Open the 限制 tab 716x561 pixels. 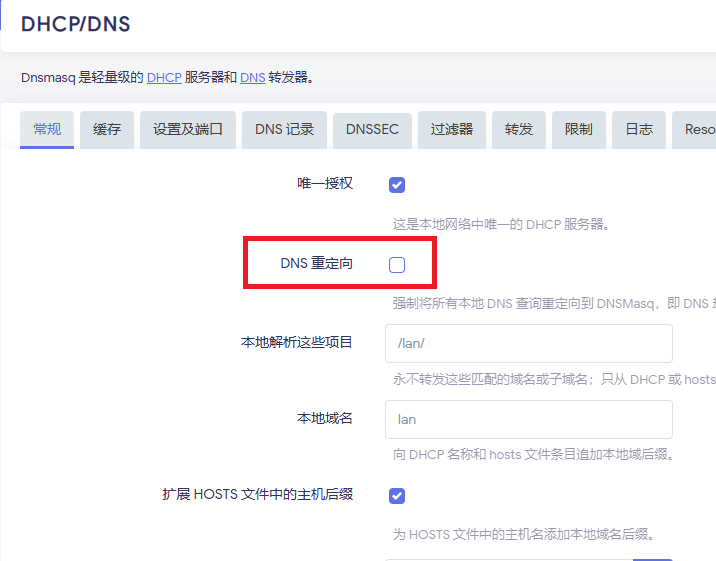click(x=578, y=129)
